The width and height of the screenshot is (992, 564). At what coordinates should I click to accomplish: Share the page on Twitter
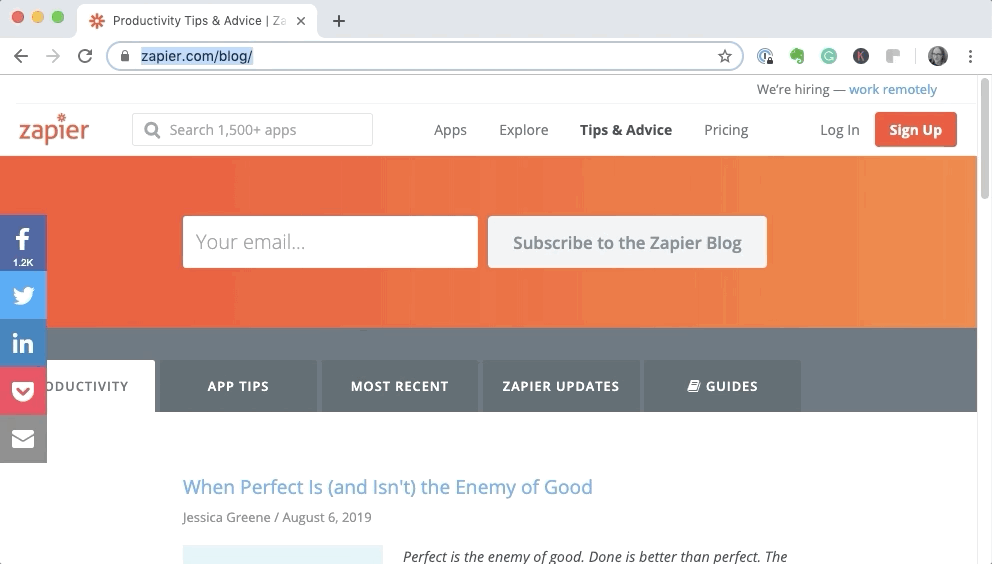[23, 295]
